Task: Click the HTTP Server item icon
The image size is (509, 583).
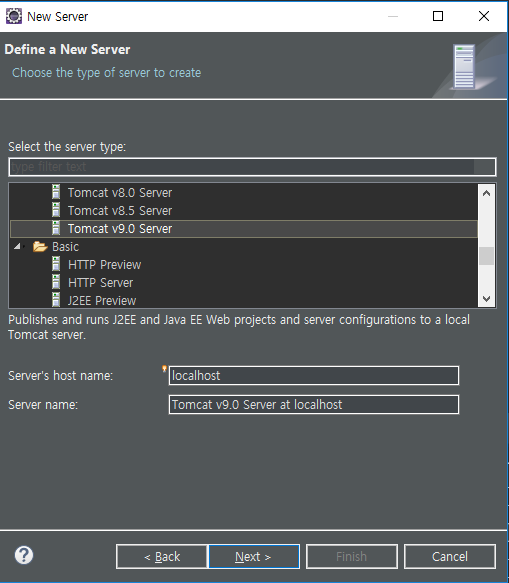Action: click(x=56, y=282)
